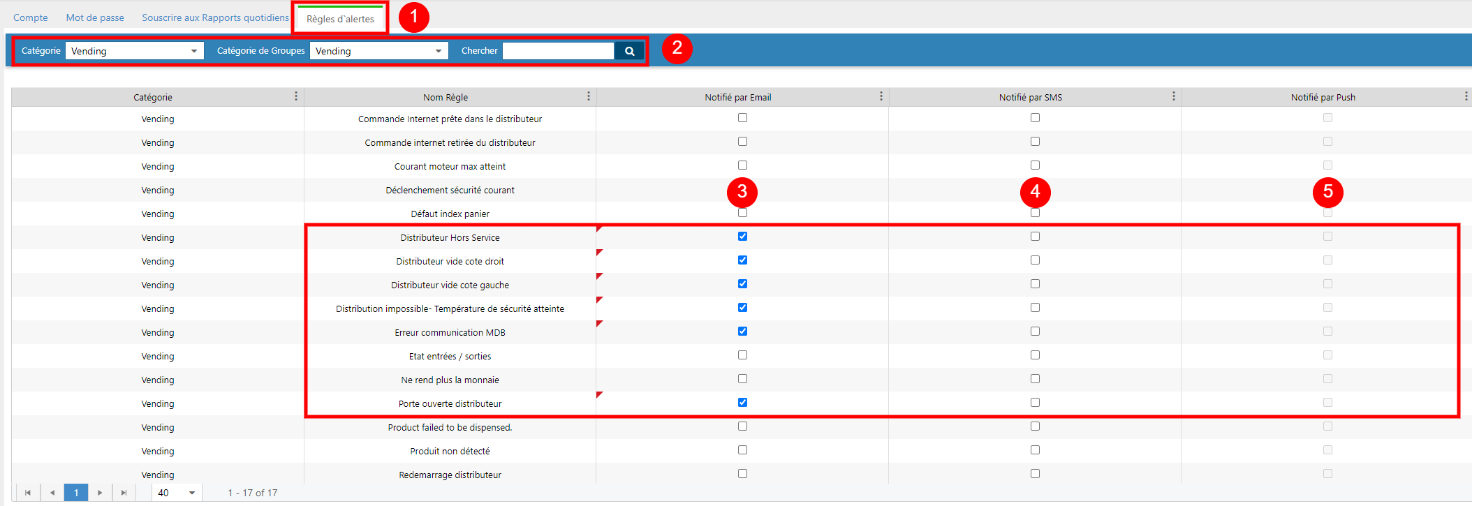Open the page size dropdown showing 40
This screenshot has width=1472, height=506.
click(x=177, y=493)
